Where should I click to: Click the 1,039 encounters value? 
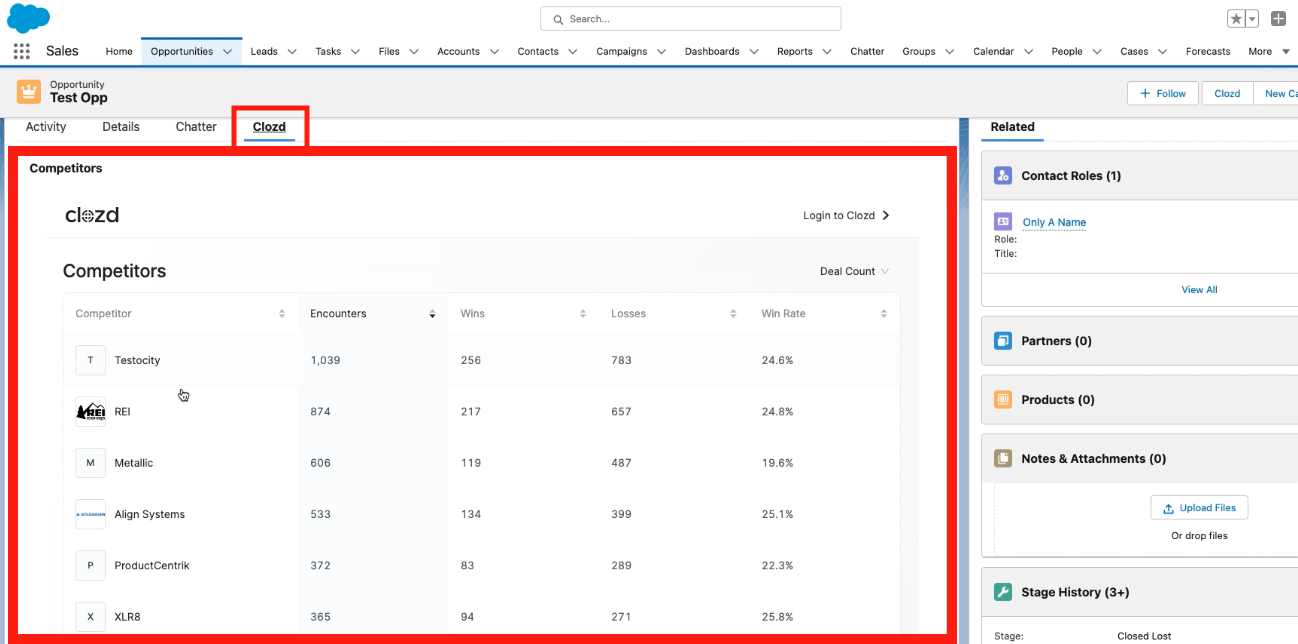coord(325,360)
